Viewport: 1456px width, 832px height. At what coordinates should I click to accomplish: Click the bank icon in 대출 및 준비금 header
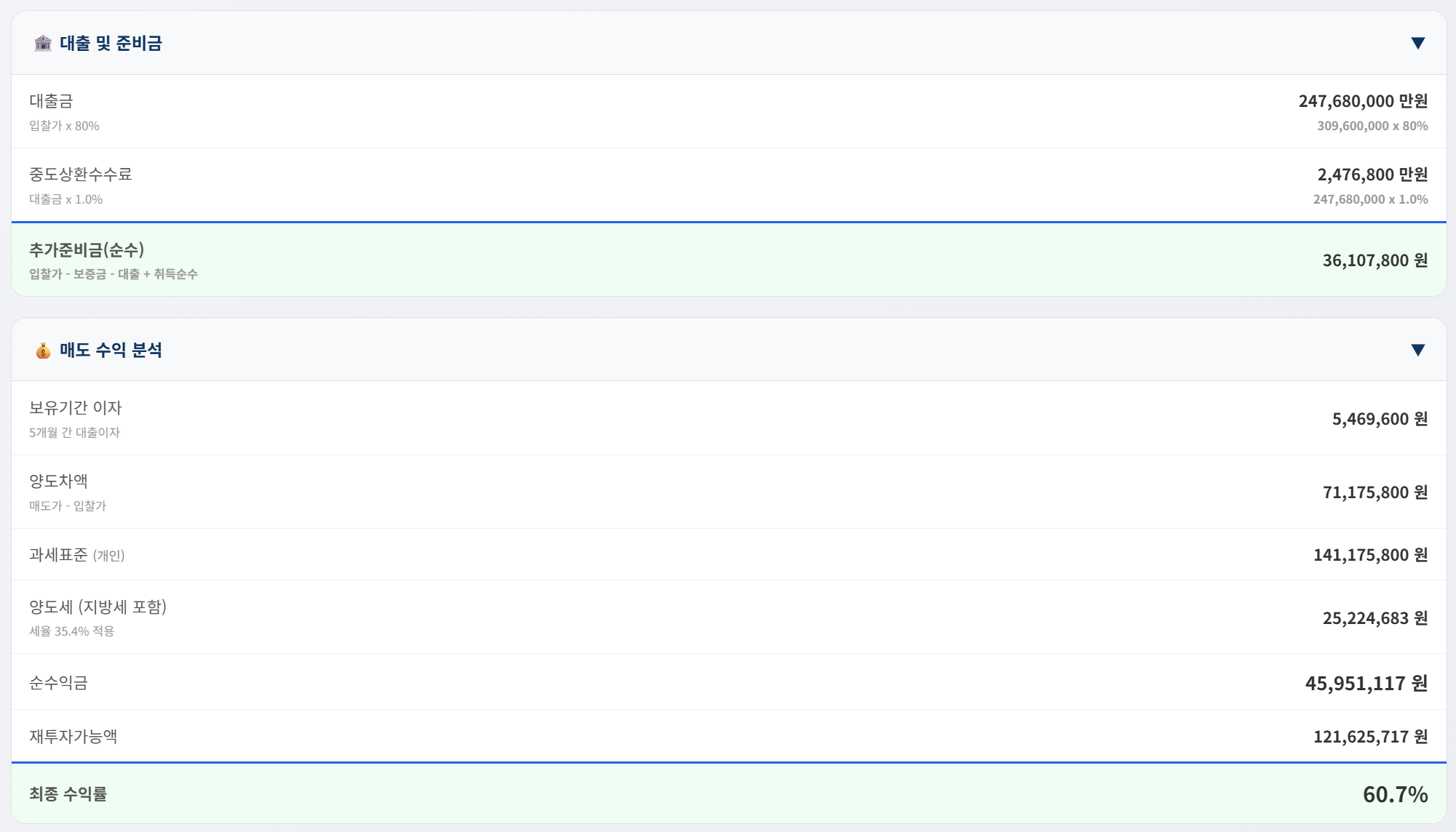[x=43, y=43]
